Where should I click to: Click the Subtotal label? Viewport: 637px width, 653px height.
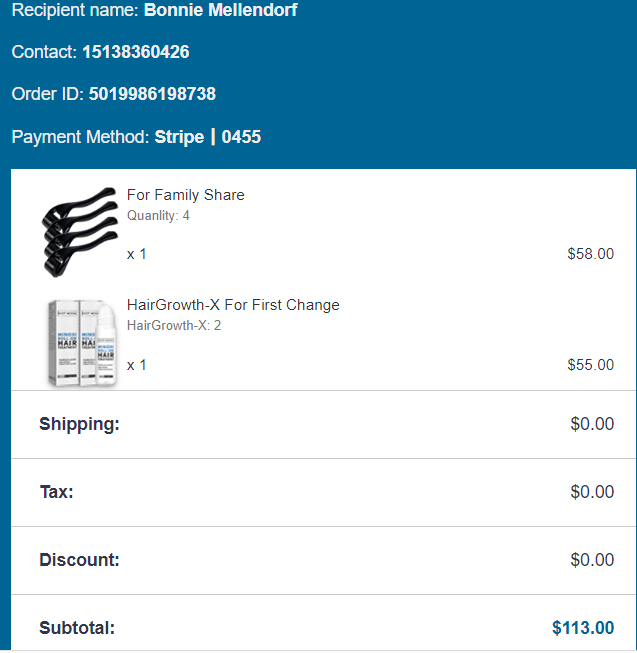click(x=77, y=628)
